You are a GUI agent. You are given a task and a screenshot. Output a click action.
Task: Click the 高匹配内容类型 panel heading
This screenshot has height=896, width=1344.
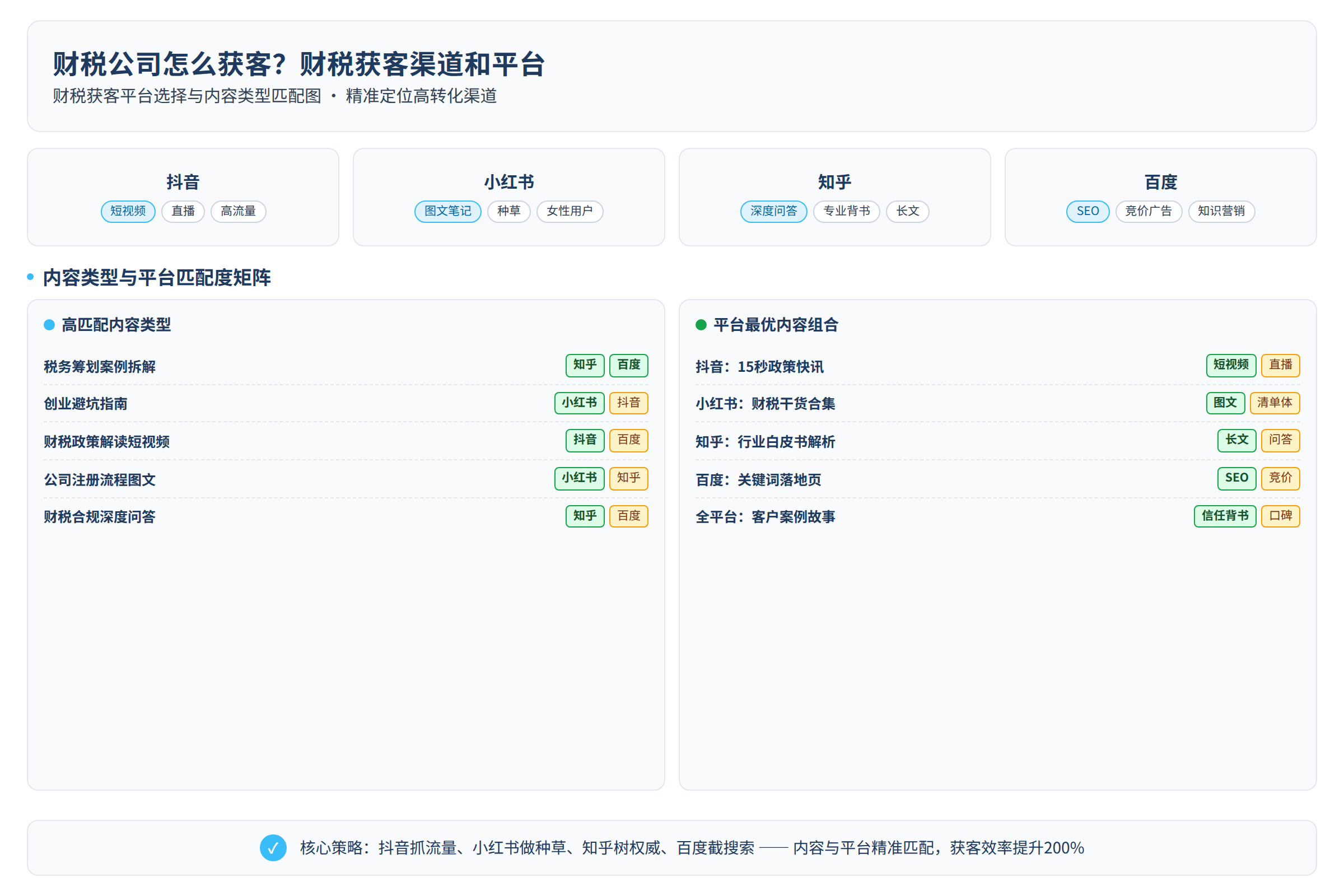click(x=116, y=325)
